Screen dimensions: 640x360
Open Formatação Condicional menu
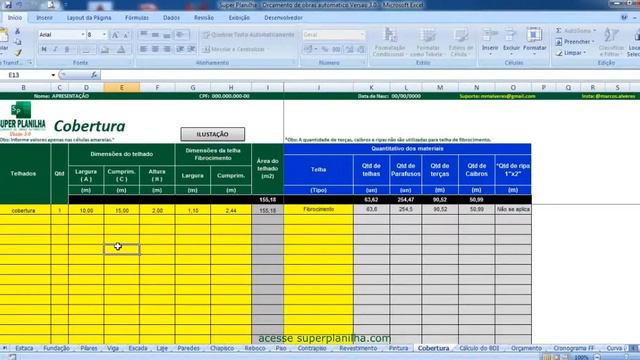389,42
